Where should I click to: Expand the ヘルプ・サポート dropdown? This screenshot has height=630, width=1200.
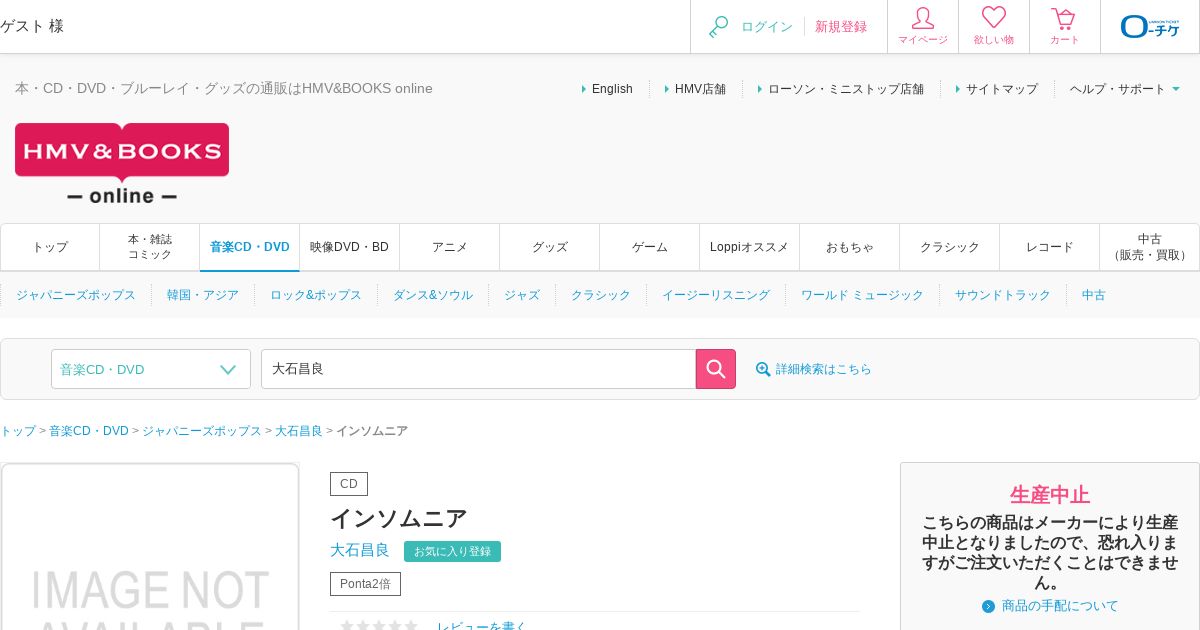[1125, 89]
